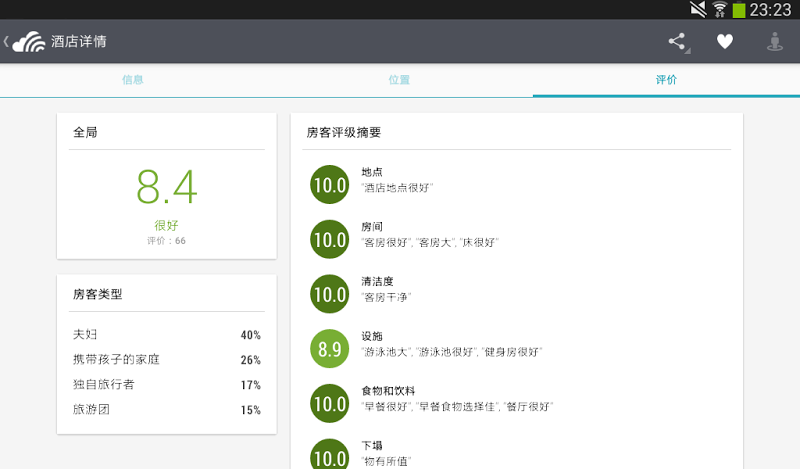This screenshot has width=800, height=469.
Task: Tap the quote line starting "游泳池大"
Action: point(452,352)
